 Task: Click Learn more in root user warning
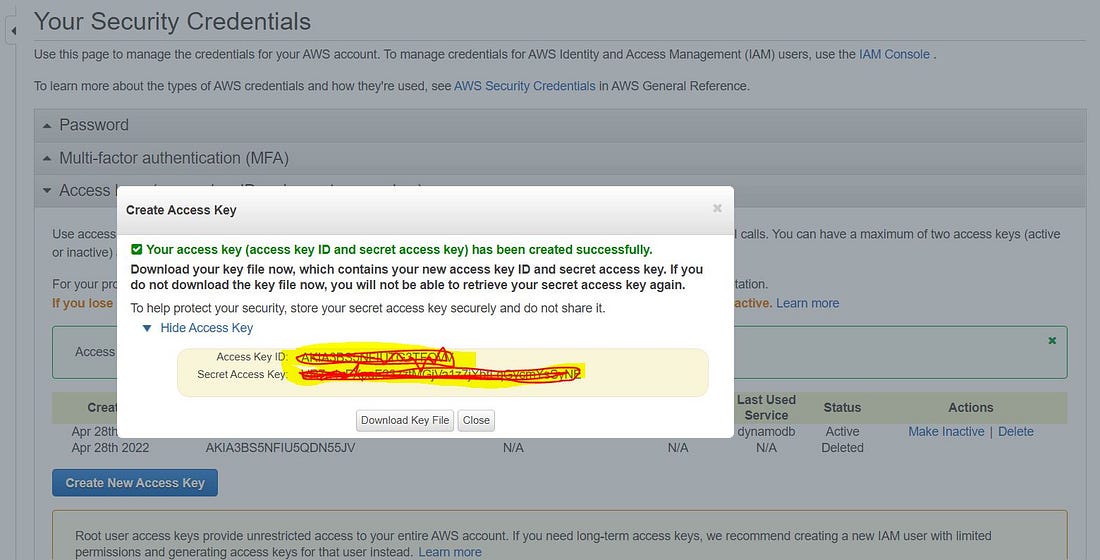pyautogui.click(x=450, y=552)
